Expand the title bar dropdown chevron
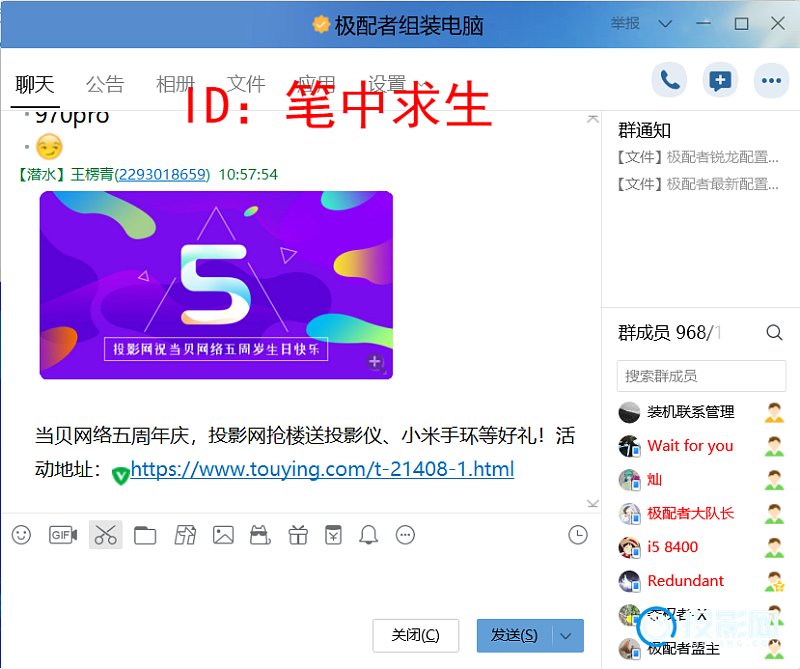The image size is (800, 669). pos(665,23)
